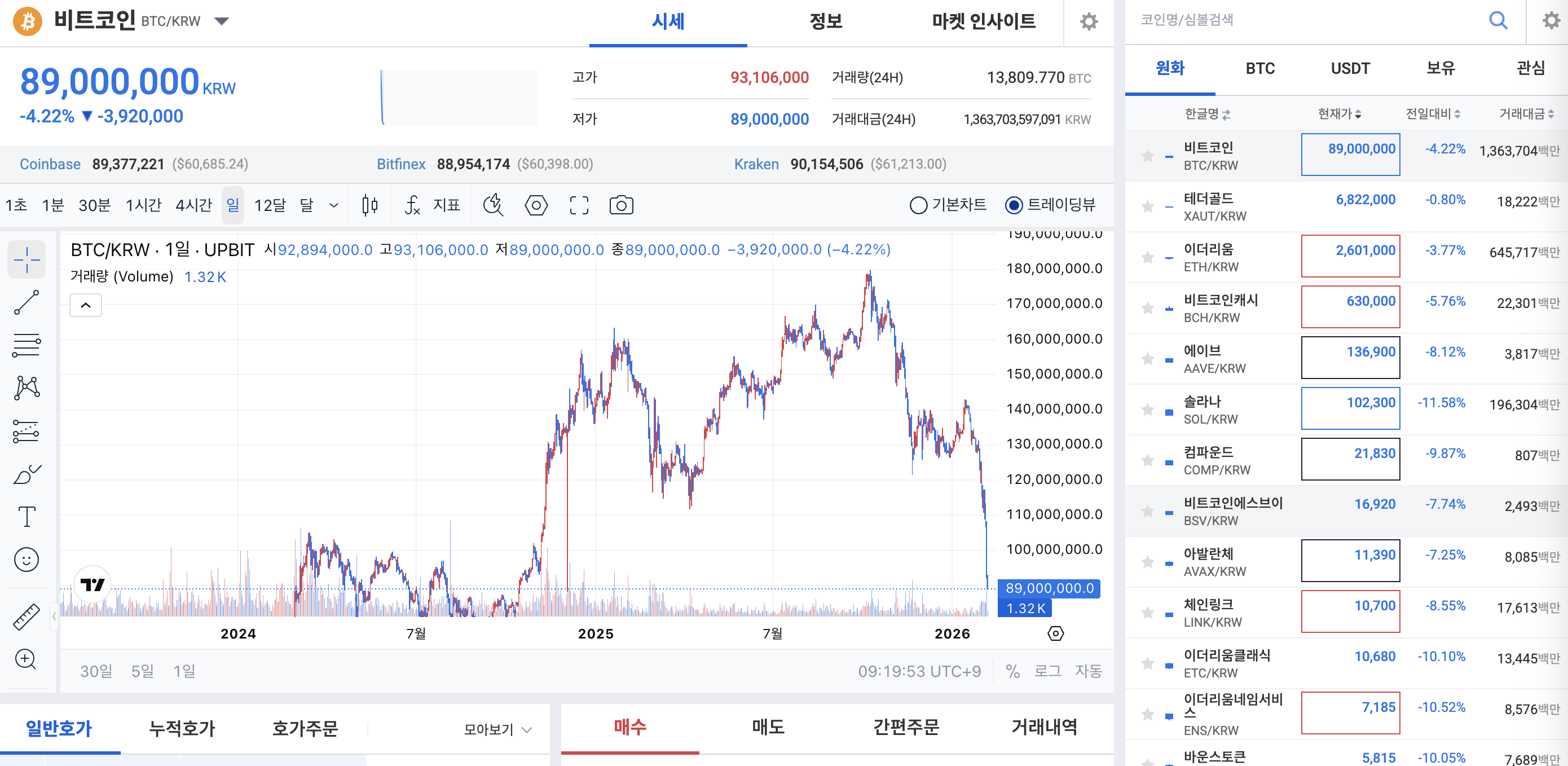Image resolution: width=1568 pixels, height=766 pixels.
Task: Open settings gear next to 마켓 인사이트
Action: click(x=1089, y=22)
